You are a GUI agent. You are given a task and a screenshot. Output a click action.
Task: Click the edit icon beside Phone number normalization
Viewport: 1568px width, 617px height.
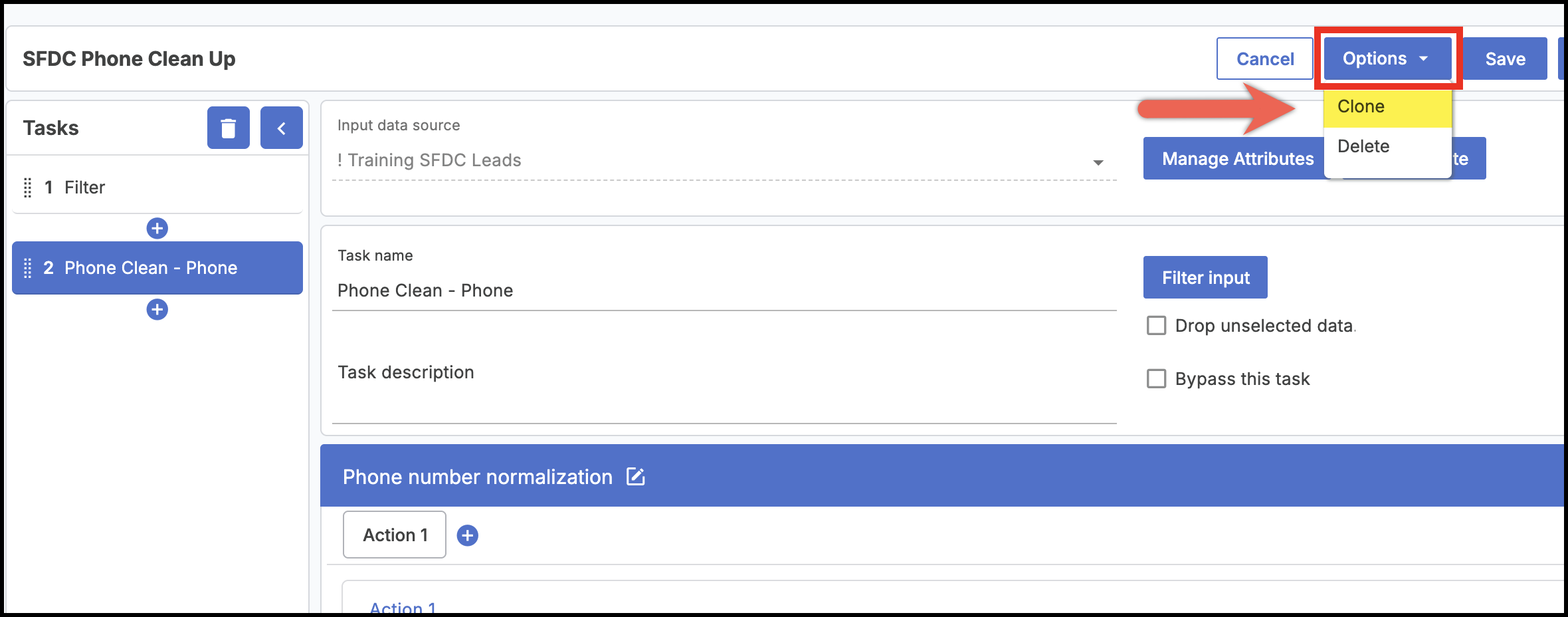636,477
